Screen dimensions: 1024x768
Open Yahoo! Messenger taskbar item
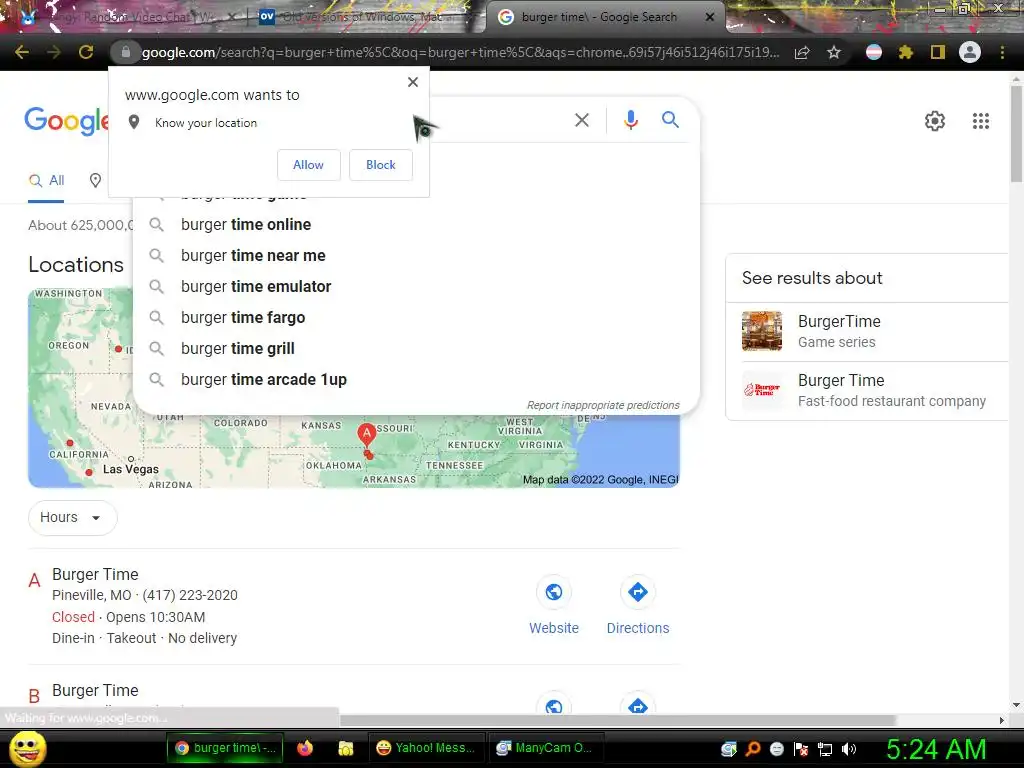click(x=428, y=748)
